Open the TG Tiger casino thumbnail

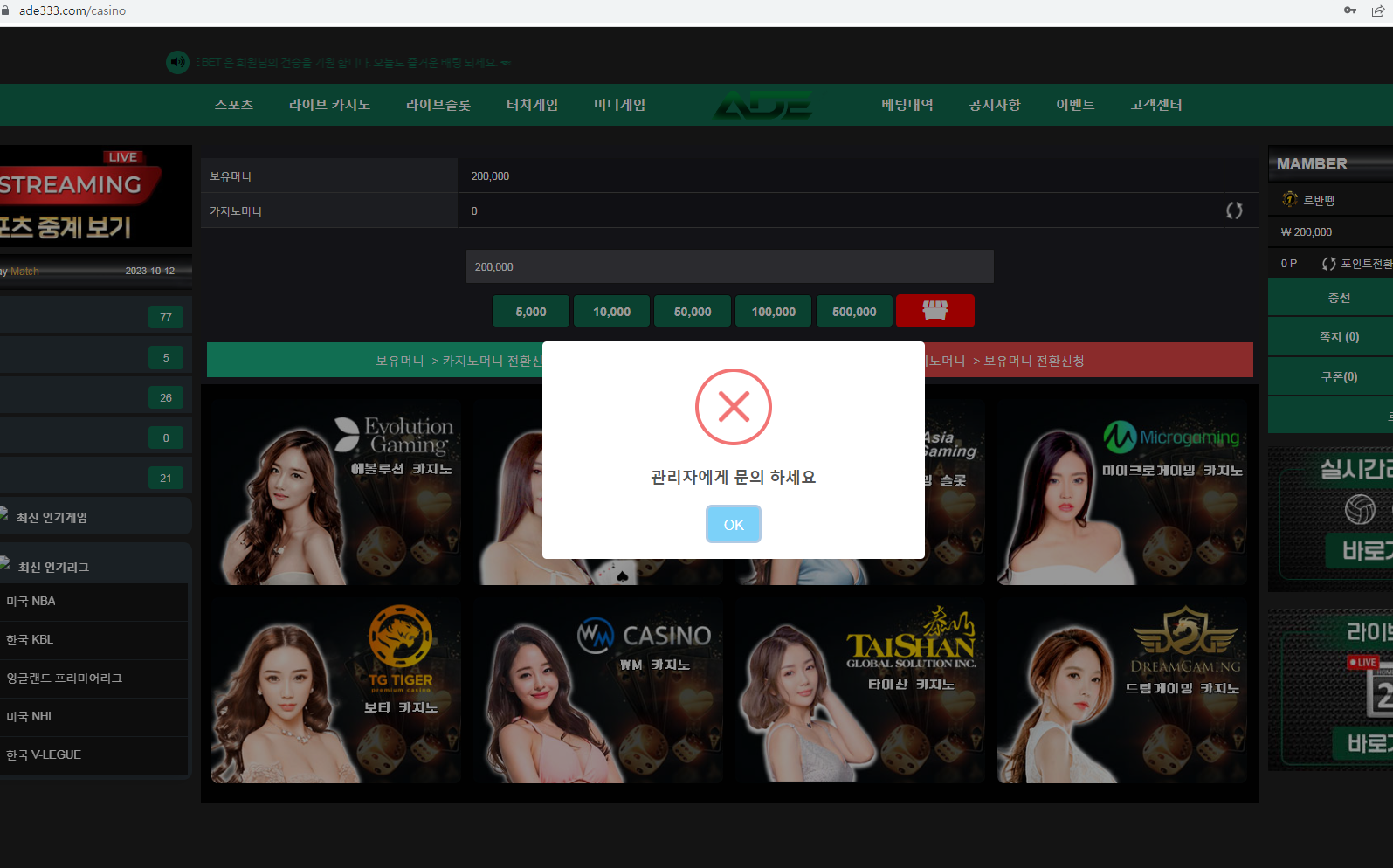pyautogui.click(x=336, y=690)
